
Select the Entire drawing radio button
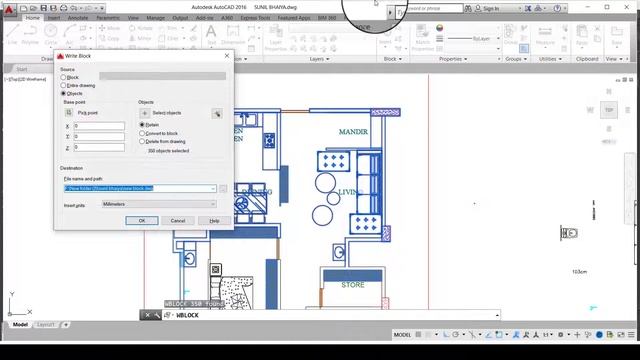point(63,85)
